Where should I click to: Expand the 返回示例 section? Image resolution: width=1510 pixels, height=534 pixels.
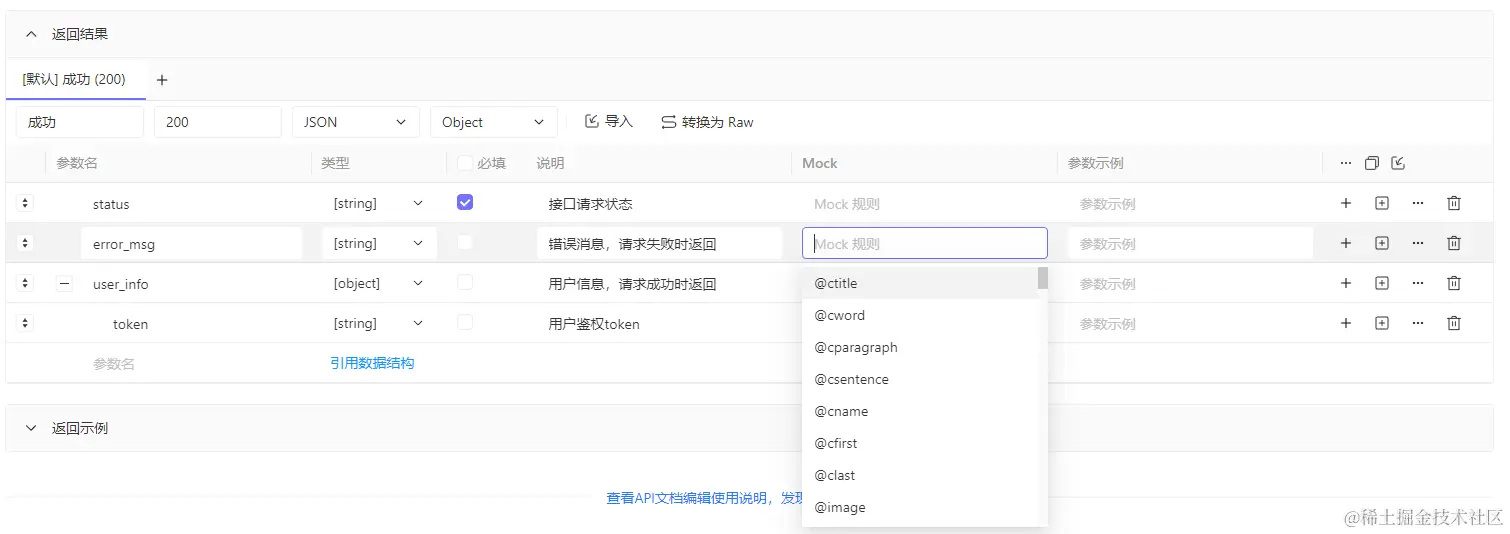31,428
